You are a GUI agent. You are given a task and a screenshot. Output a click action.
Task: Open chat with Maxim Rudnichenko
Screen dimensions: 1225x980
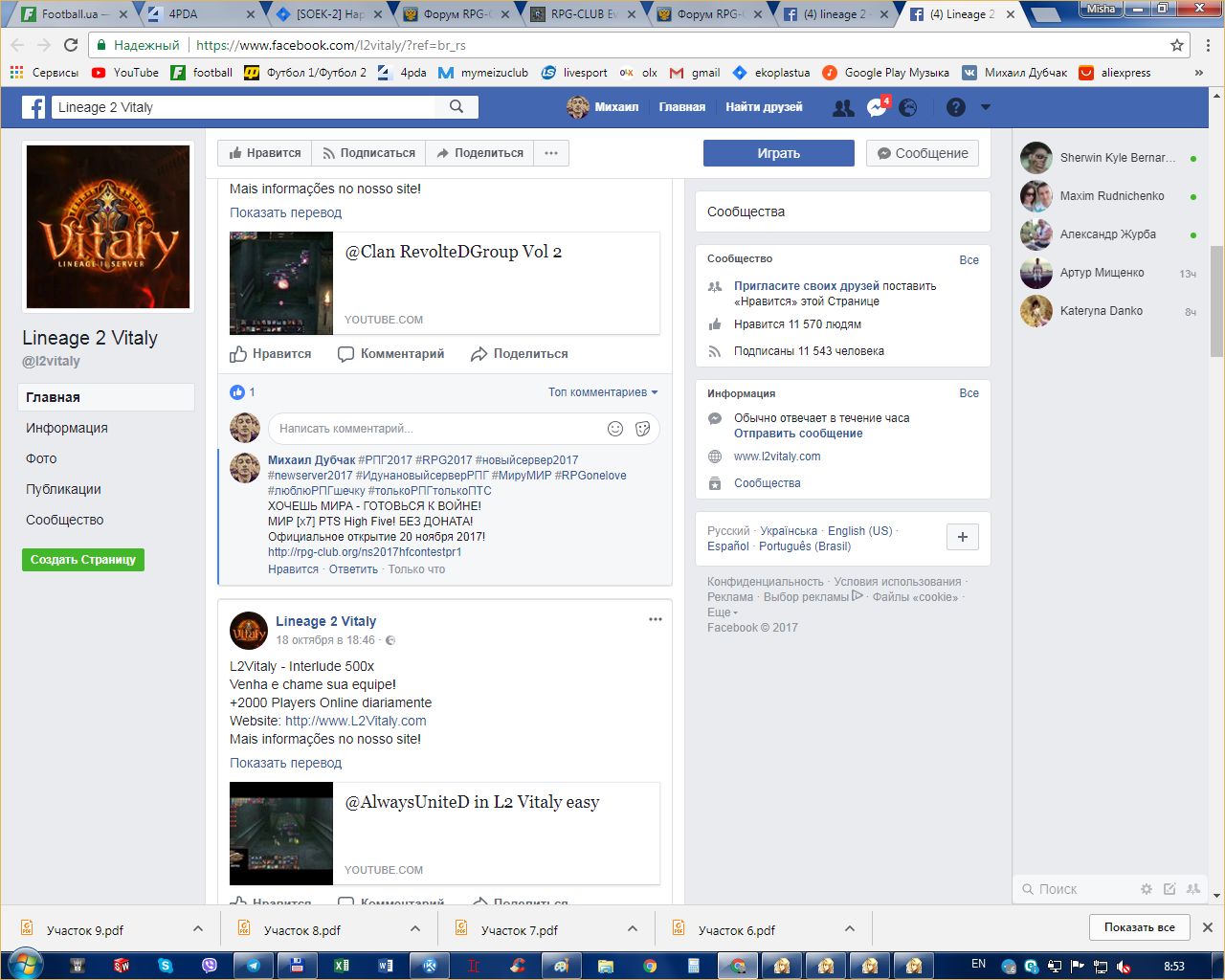(x=1109, y=196)
